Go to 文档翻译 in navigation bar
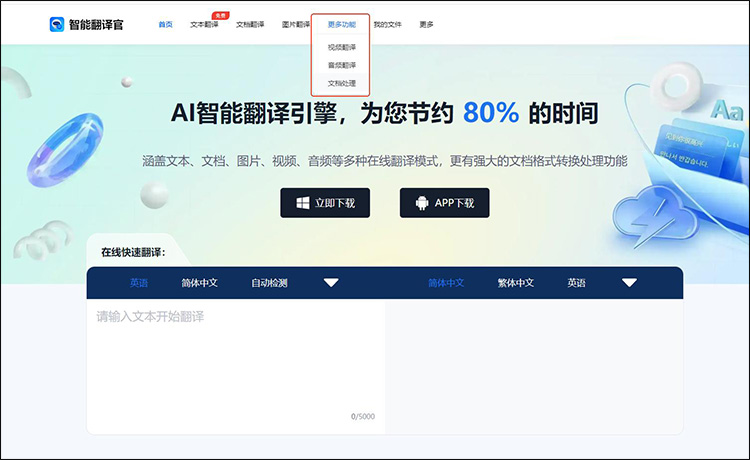Viewport: 750px width, 460px height. point(250,24)
